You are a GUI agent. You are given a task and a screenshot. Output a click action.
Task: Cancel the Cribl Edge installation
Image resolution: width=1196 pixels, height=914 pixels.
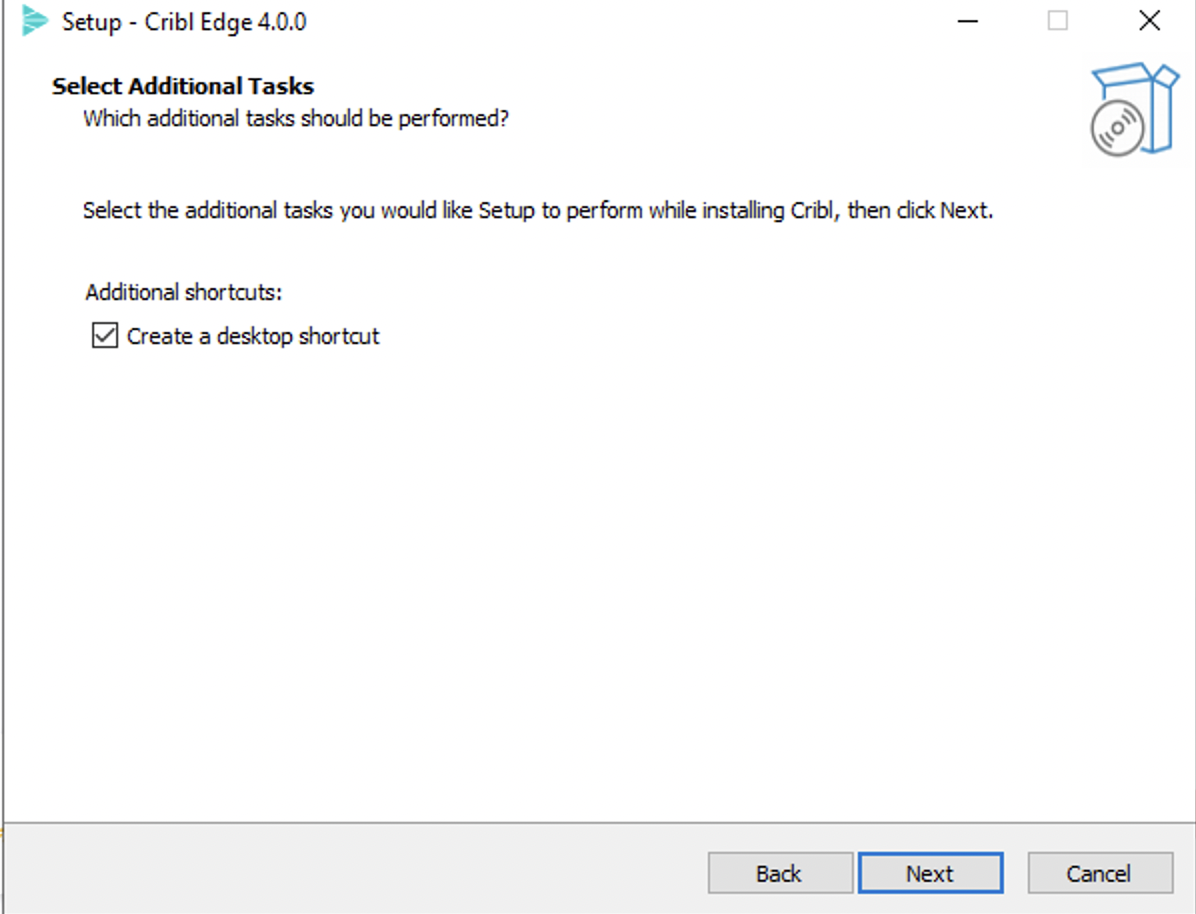tap(1100, 872)
